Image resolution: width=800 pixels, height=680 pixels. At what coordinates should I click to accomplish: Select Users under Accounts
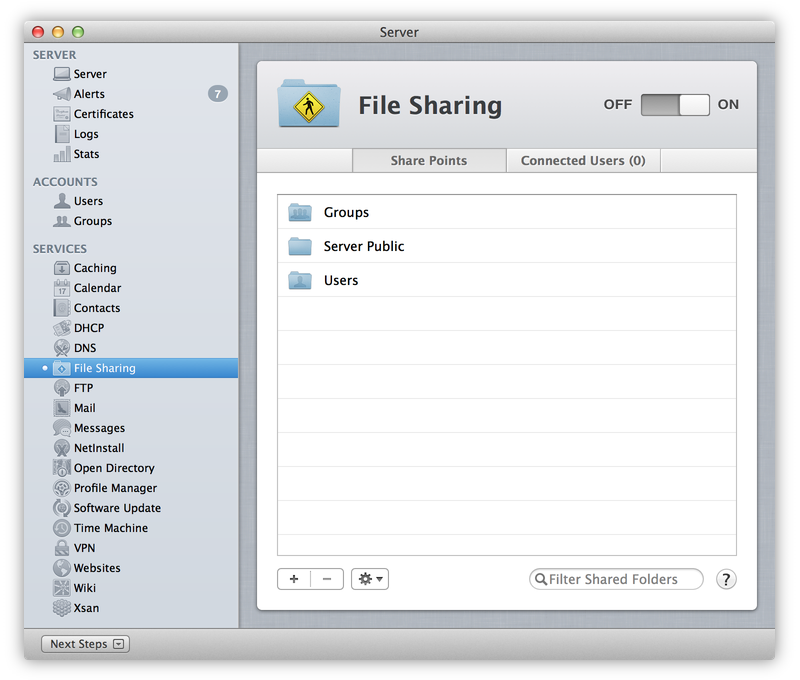(131, 201)
